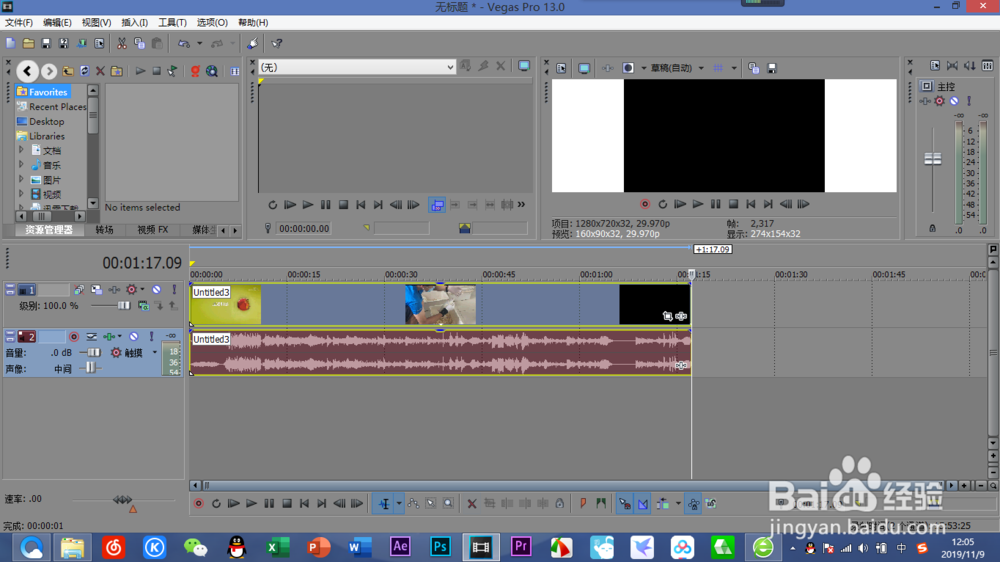This screenshot has height=562, width=1000.
Task: Open the undo history dropdown arrow
Action: click(x=200, y=43)
